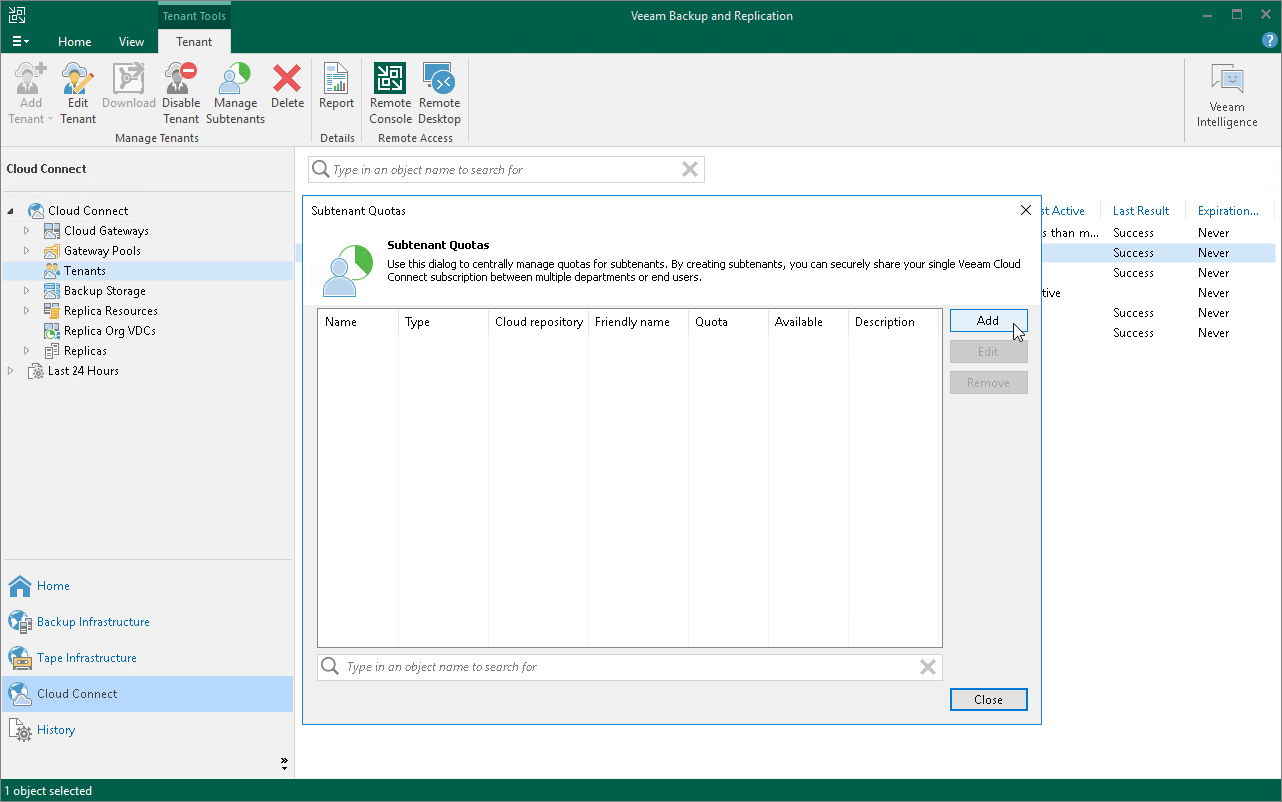Clear the Subtenant Quotas search field
Viewport: 1282px width, 802px height.
928,667
